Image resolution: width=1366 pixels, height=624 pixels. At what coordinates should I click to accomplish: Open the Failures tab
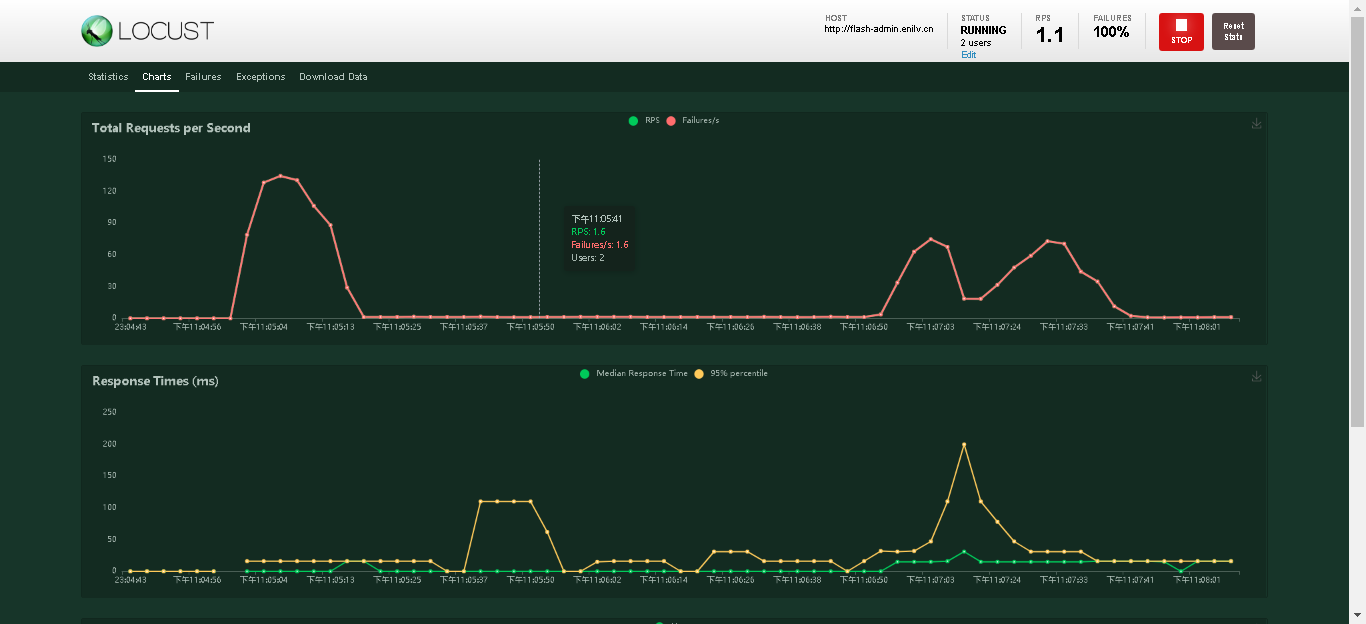tap(203, 77)
